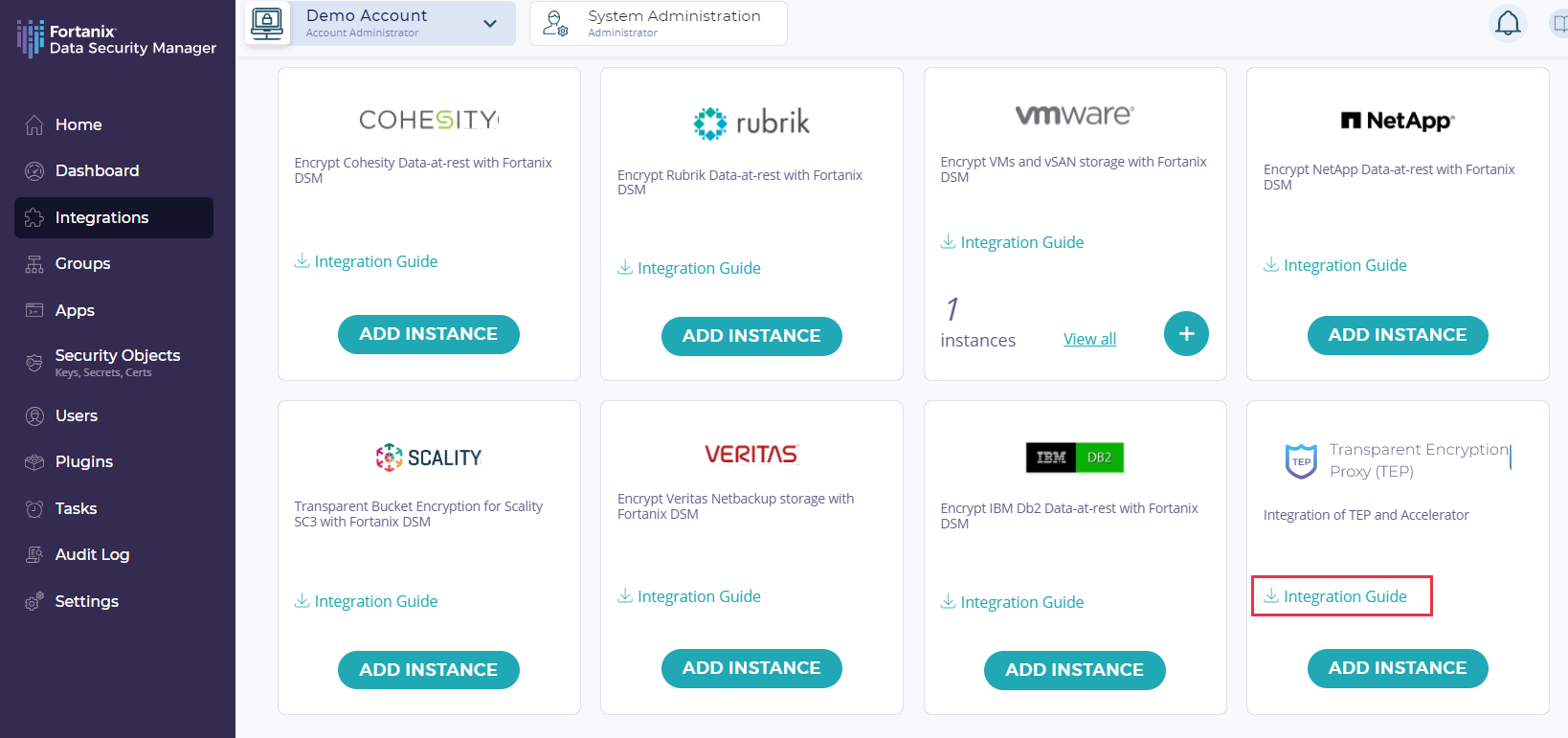Click the Demo Account computer icon

pyautogui.click(x=267, y=23)
